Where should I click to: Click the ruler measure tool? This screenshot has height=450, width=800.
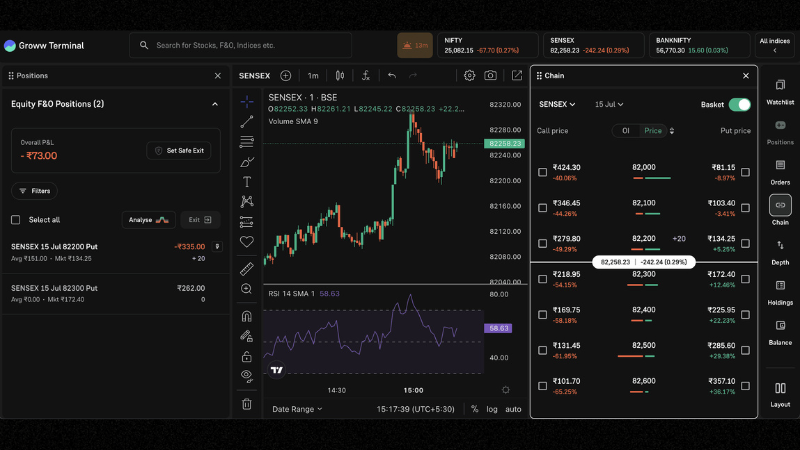[247, 269]
